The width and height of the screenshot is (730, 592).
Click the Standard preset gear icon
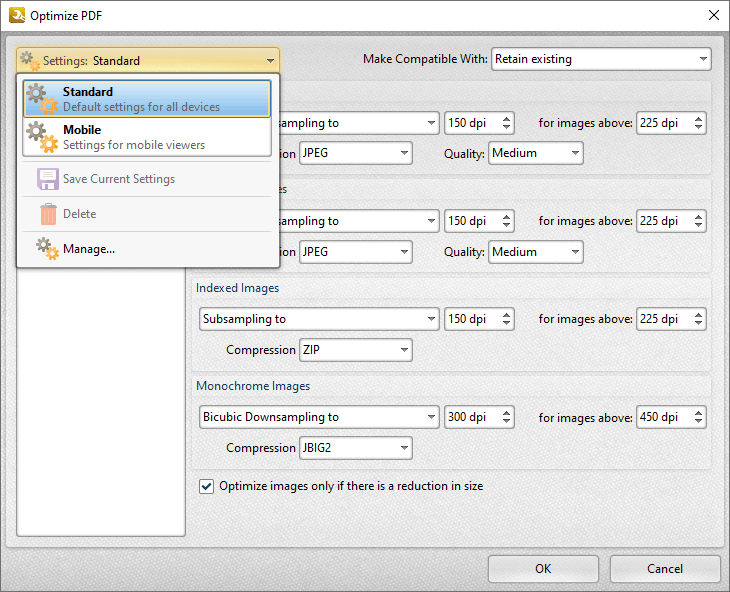[x=42, y=99]
